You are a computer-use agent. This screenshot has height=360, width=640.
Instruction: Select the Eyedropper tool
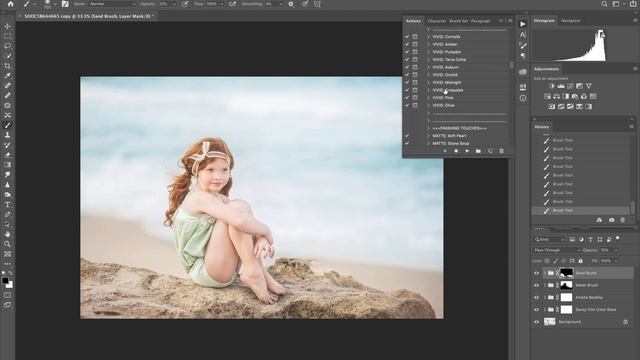(x=7, y=76)
